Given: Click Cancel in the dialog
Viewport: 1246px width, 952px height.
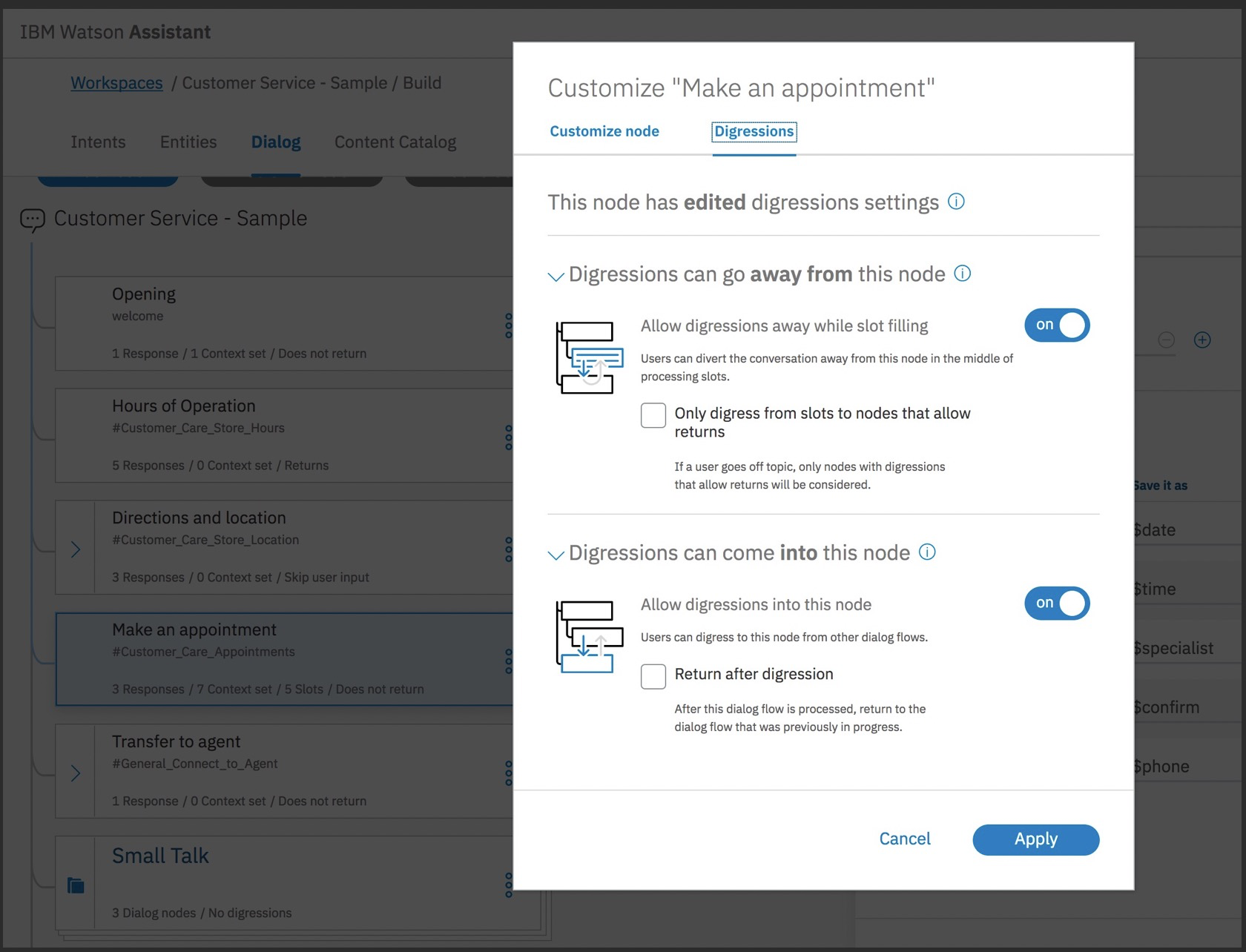Looking at the screenshot, I should tap(905, 839).
